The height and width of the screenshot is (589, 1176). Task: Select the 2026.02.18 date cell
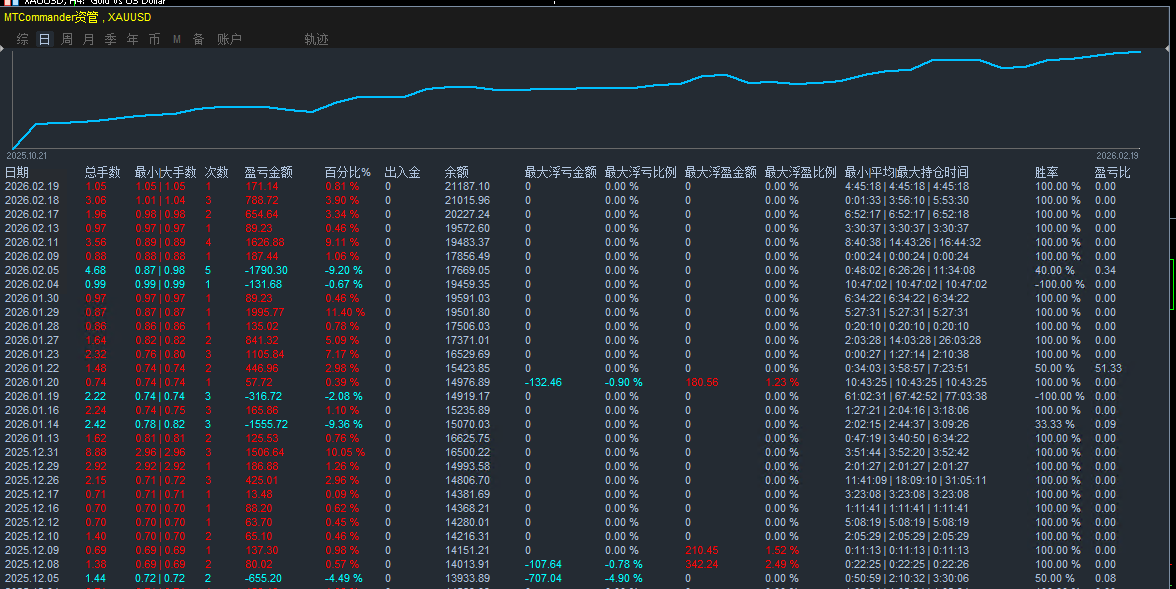[x=32, y=200]
